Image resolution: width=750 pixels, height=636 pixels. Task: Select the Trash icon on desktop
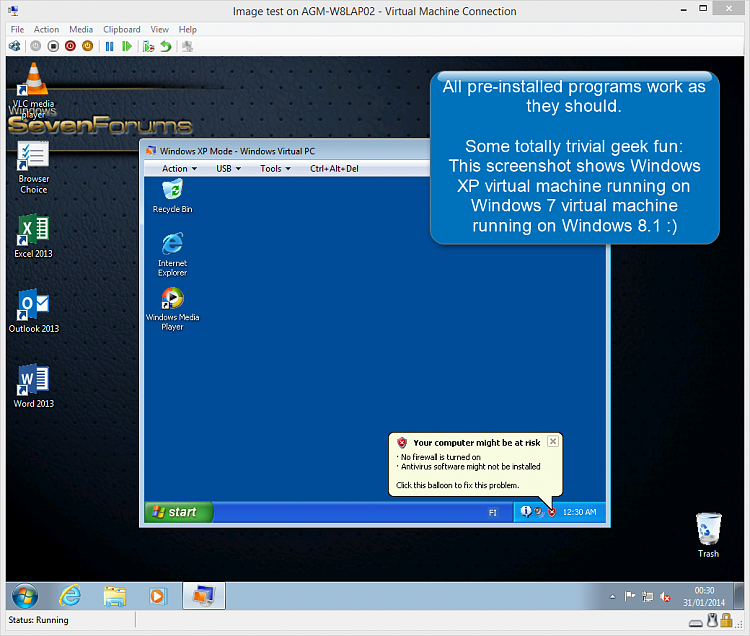point(708,535)
